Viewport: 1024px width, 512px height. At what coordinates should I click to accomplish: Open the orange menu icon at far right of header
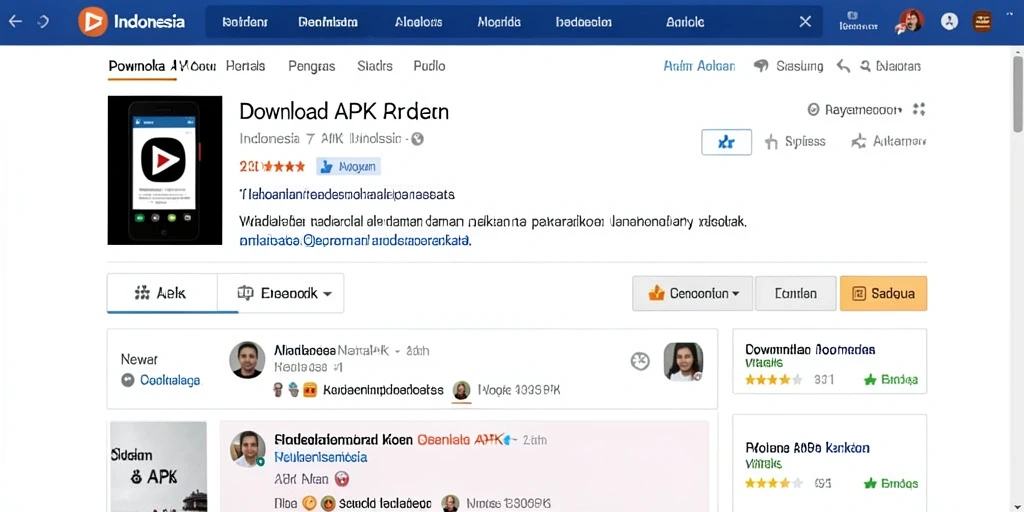[982, 21]
